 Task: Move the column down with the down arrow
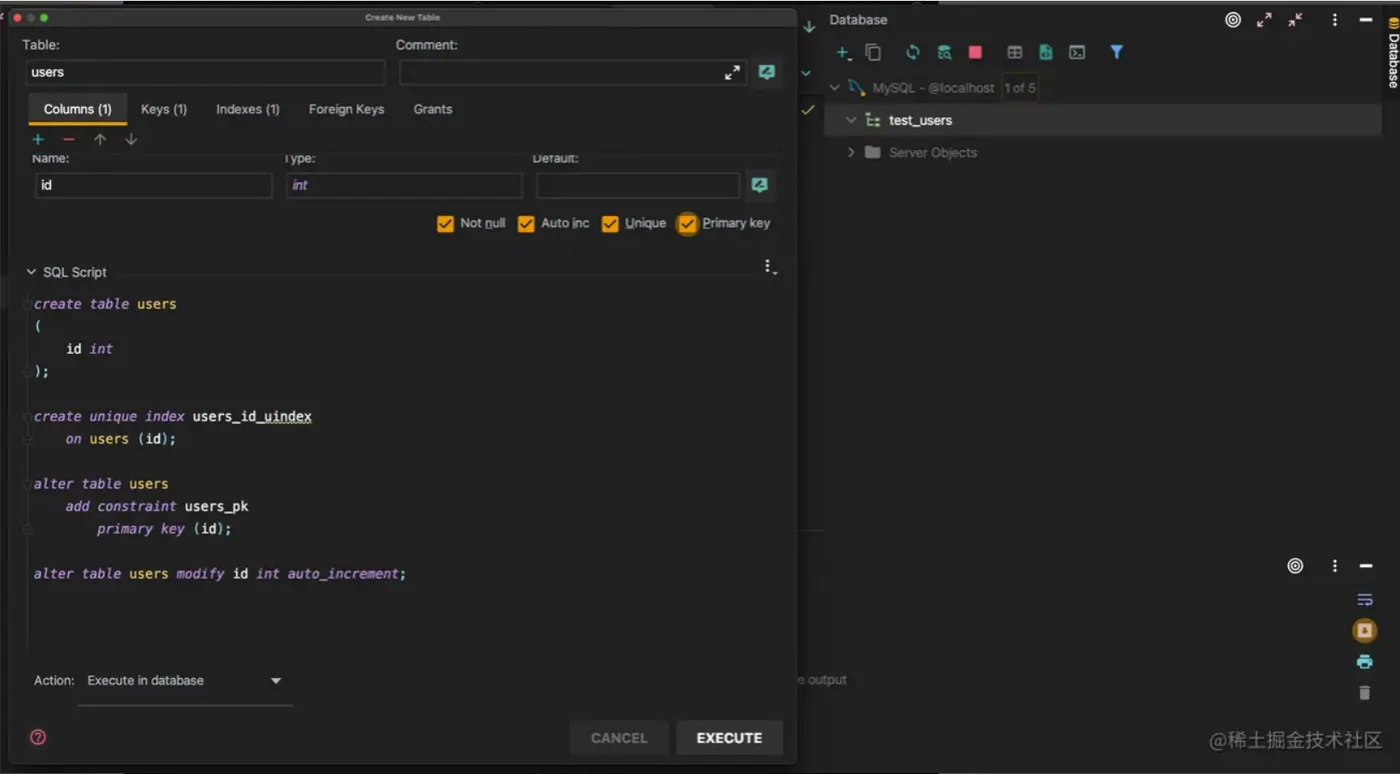click(131, 139)
